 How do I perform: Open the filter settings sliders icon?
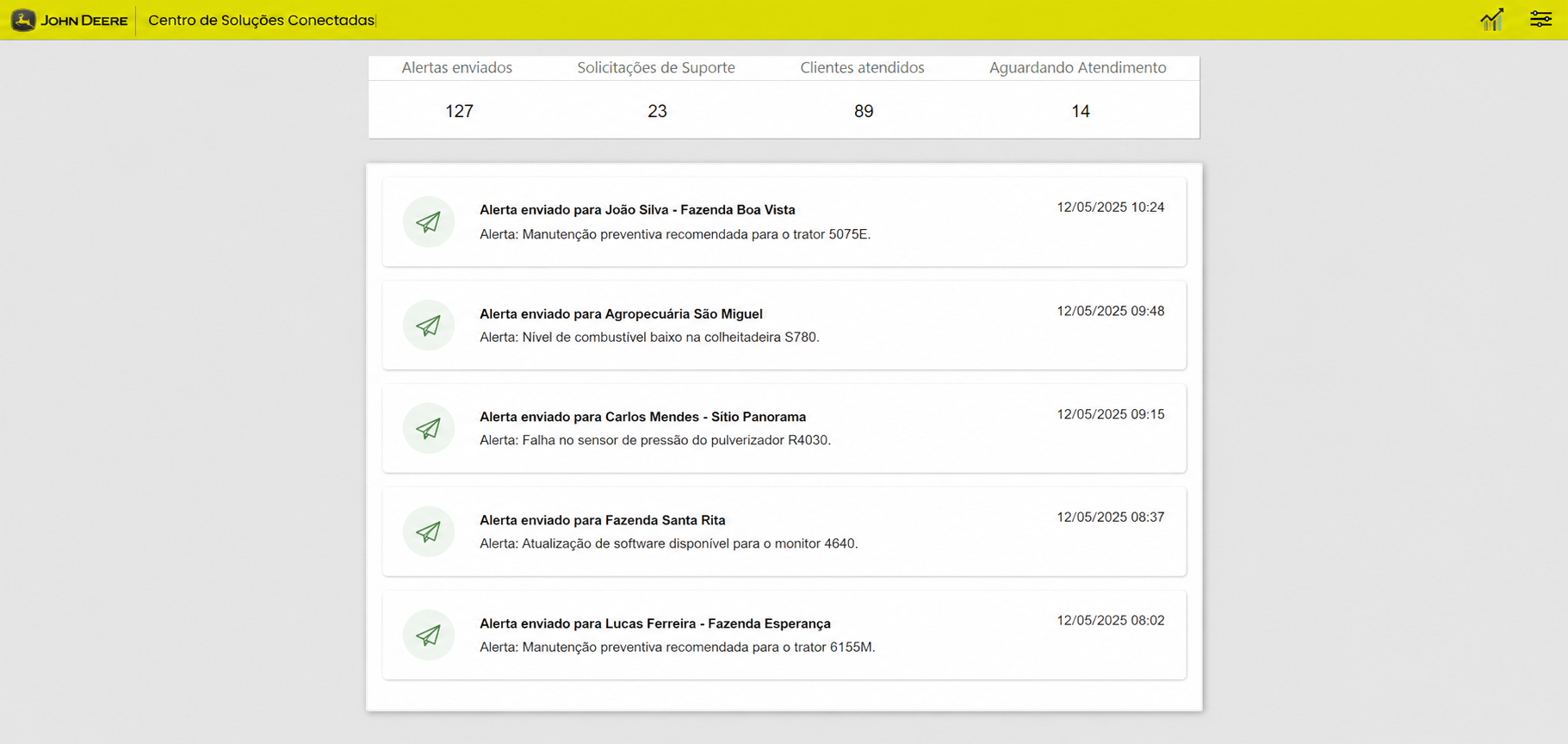[x=1540, y=19]
